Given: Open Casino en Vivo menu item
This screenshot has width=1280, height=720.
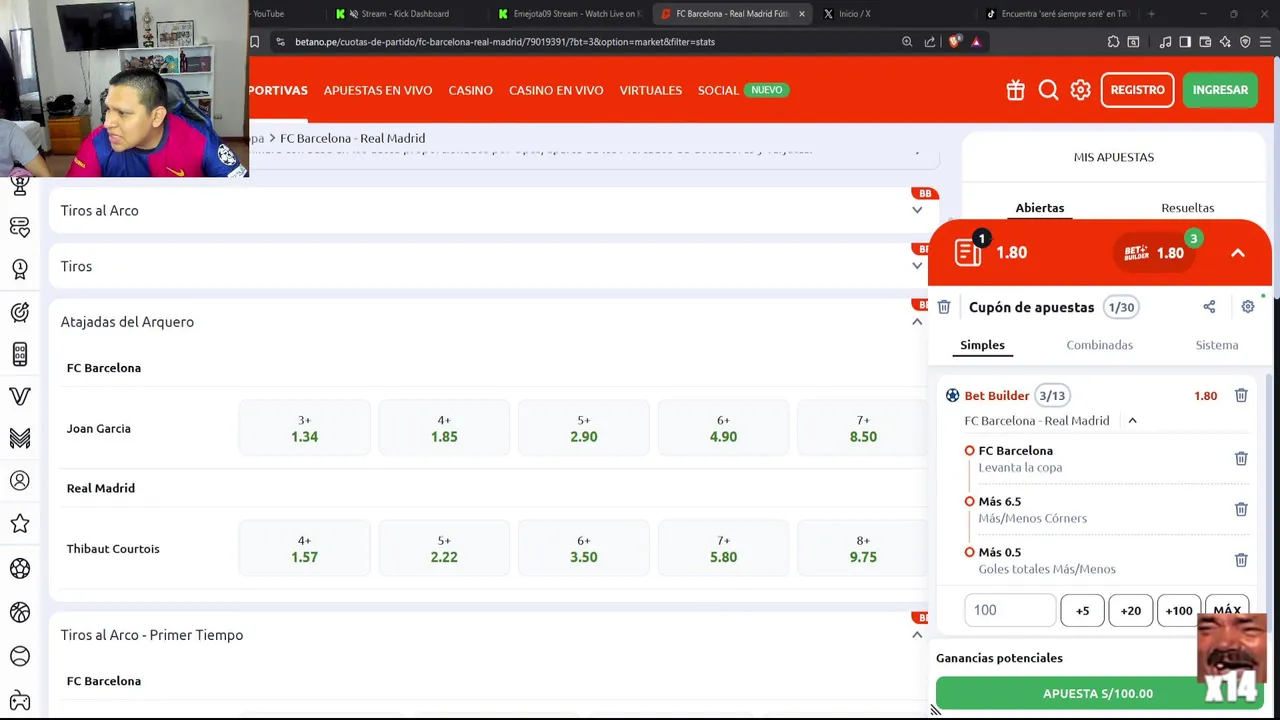Looking at the screenshot, I should 556,90.
